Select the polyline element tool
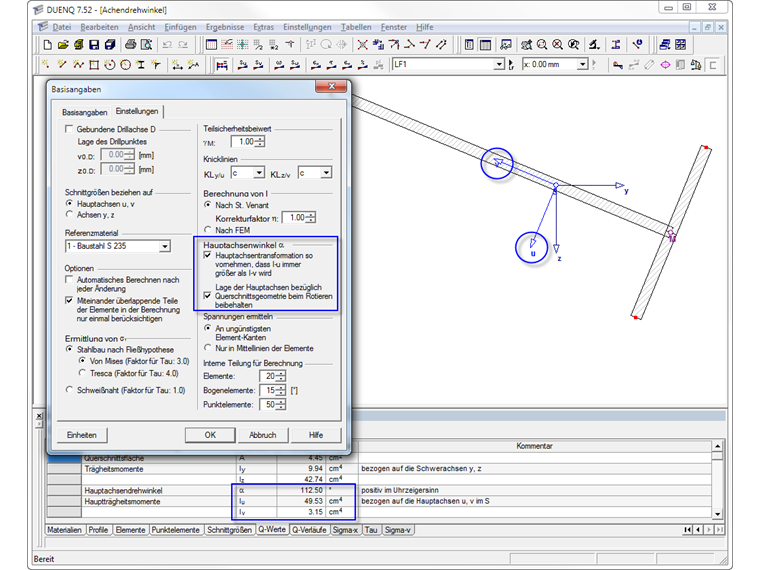This screenshot has height=570, width=760. (x=78, y=64)
